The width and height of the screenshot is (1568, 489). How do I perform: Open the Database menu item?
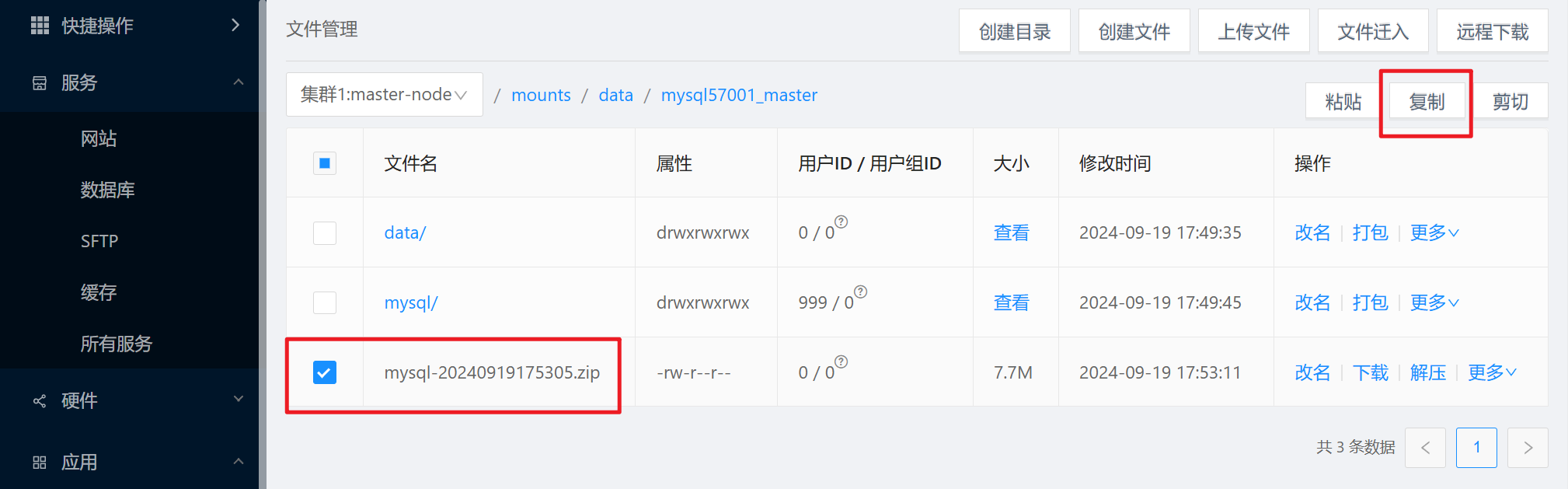[108, 190]
